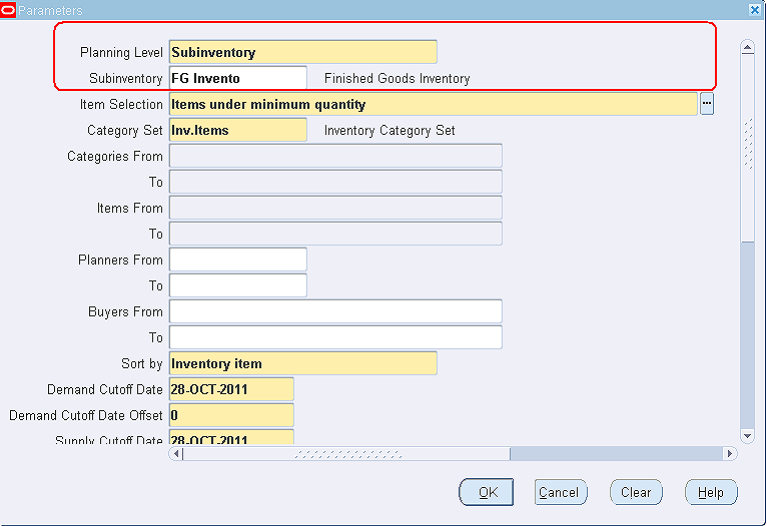
Task: Click the To field under Items From
Action: [x=336, y=233]
